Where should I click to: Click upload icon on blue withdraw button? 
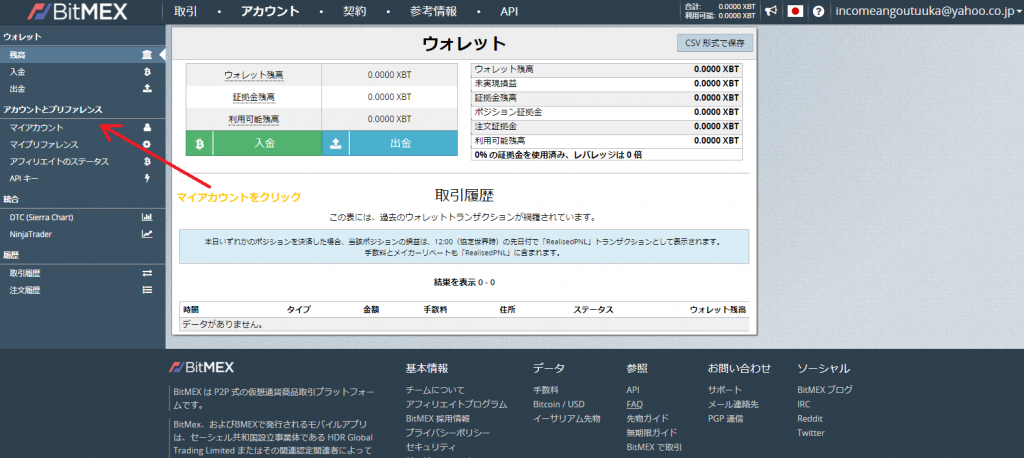pos(336,144)
